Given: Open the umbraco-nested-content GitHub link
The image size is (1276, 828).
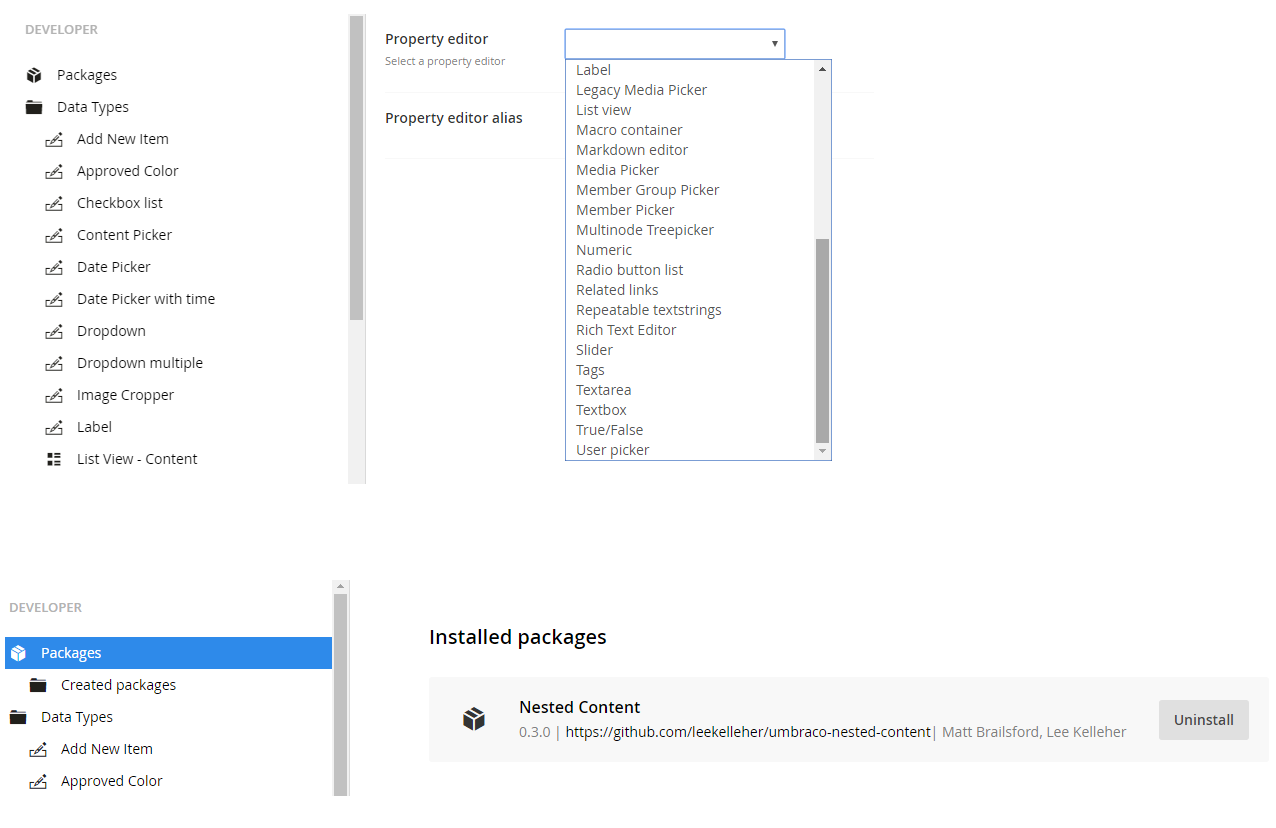Looking at the screenshot, I should pos(748,732).
